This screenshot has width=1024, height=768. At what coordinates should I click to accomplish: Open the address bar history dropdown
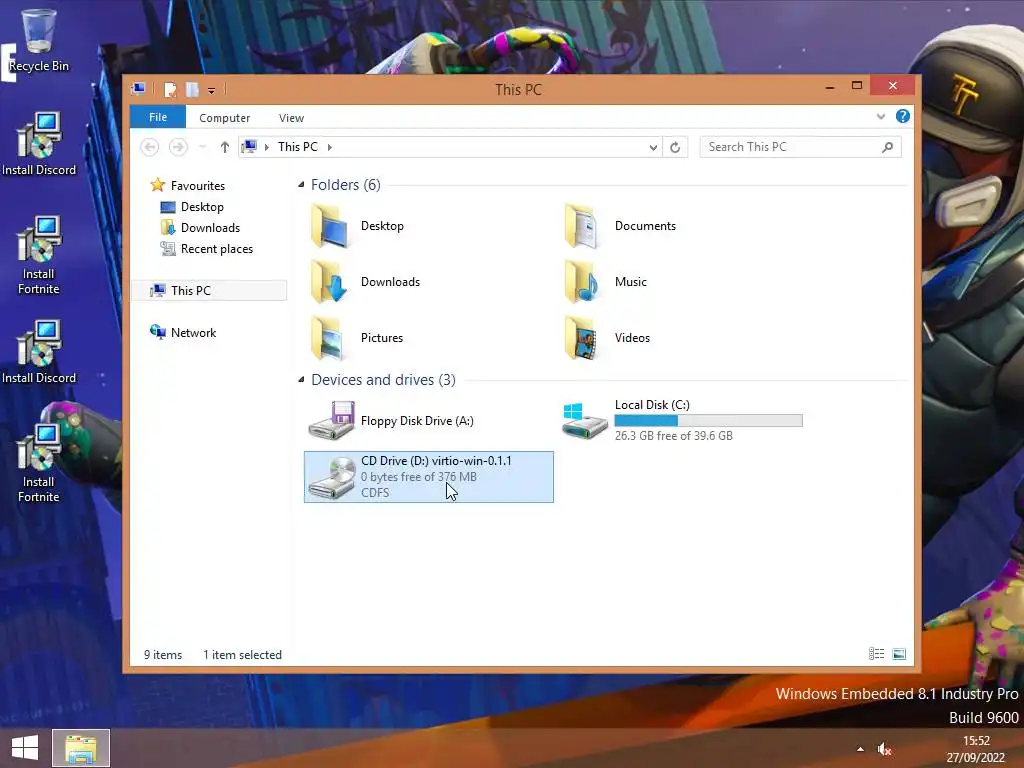pyautogui.click(x=653, y=148)
